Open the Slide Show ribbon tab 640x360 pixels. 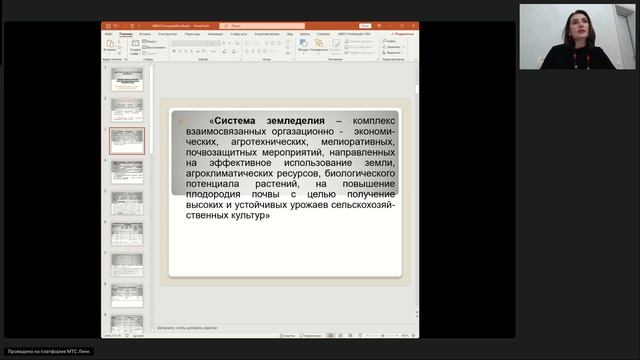pos(239,34)
